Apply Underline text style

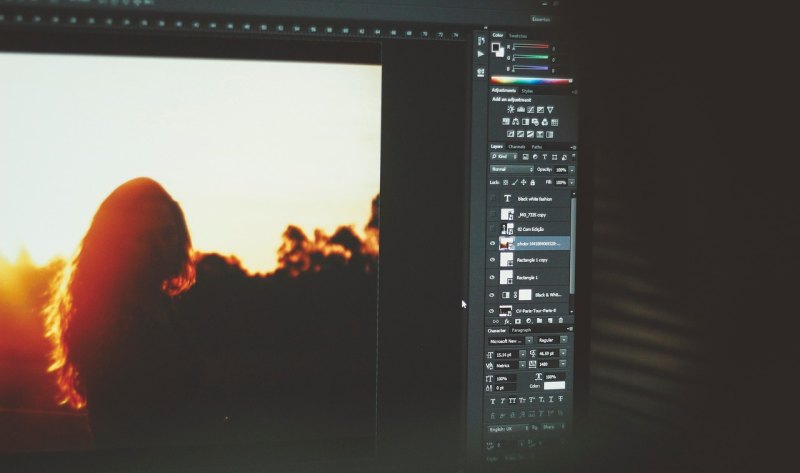[x=551, y=400]
